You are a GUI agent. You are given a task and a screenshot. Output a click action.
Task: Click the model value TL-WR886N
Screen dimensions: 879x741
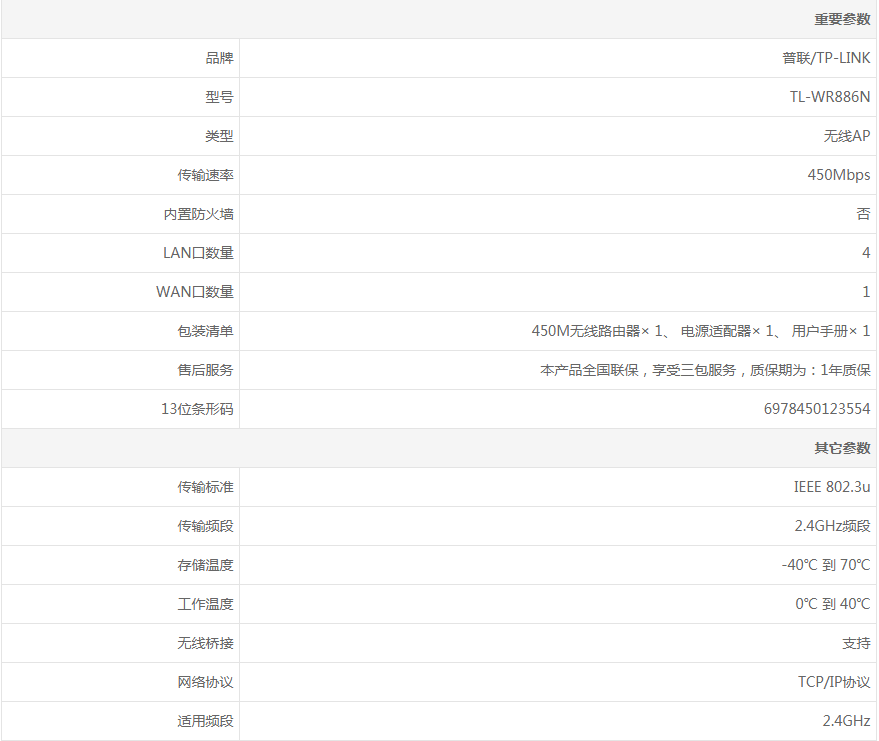coord(830,97)
